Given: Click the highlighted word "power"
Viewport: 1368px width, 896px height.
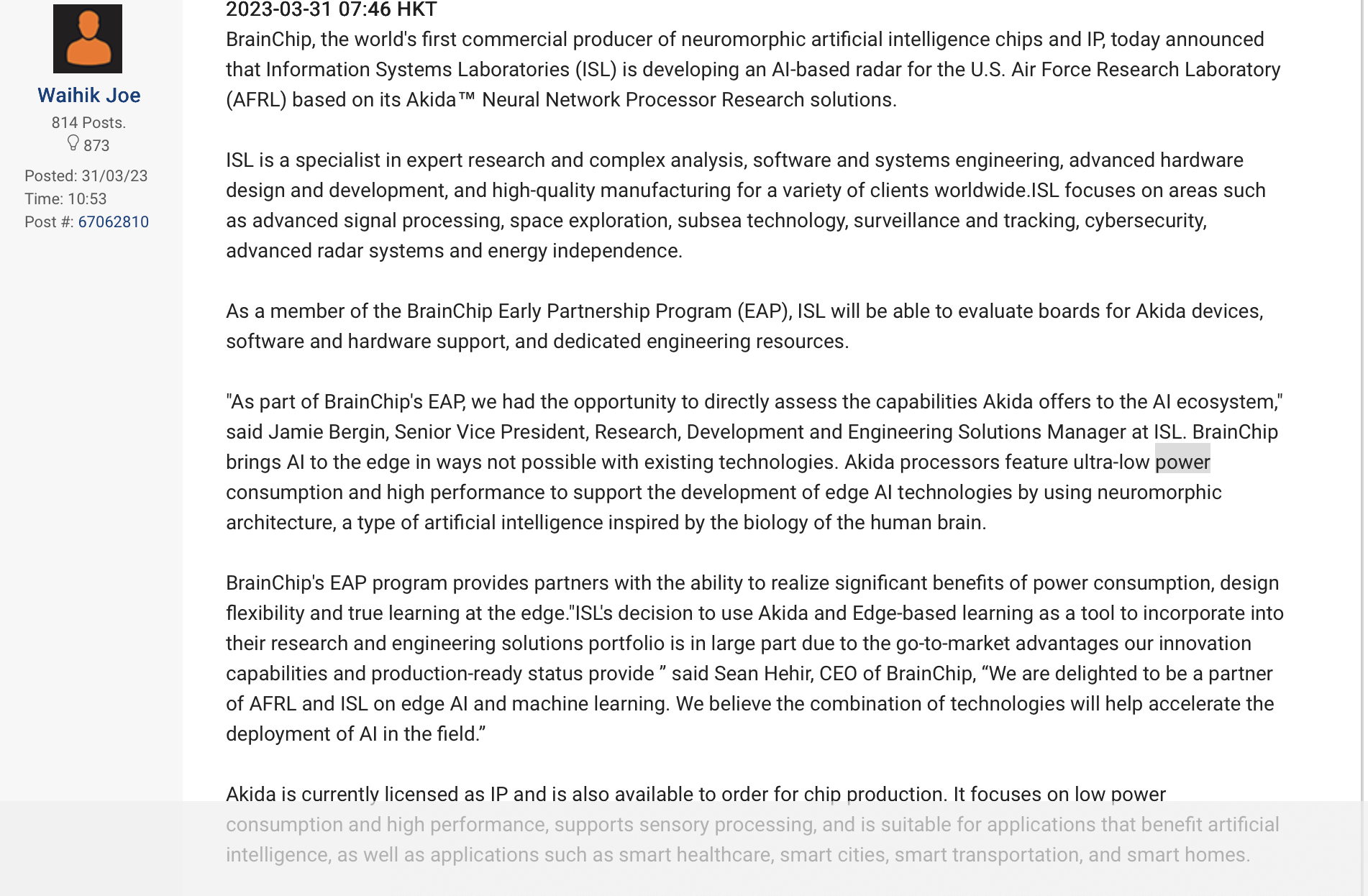Looking at the screenshot, I should (1182, 462).
